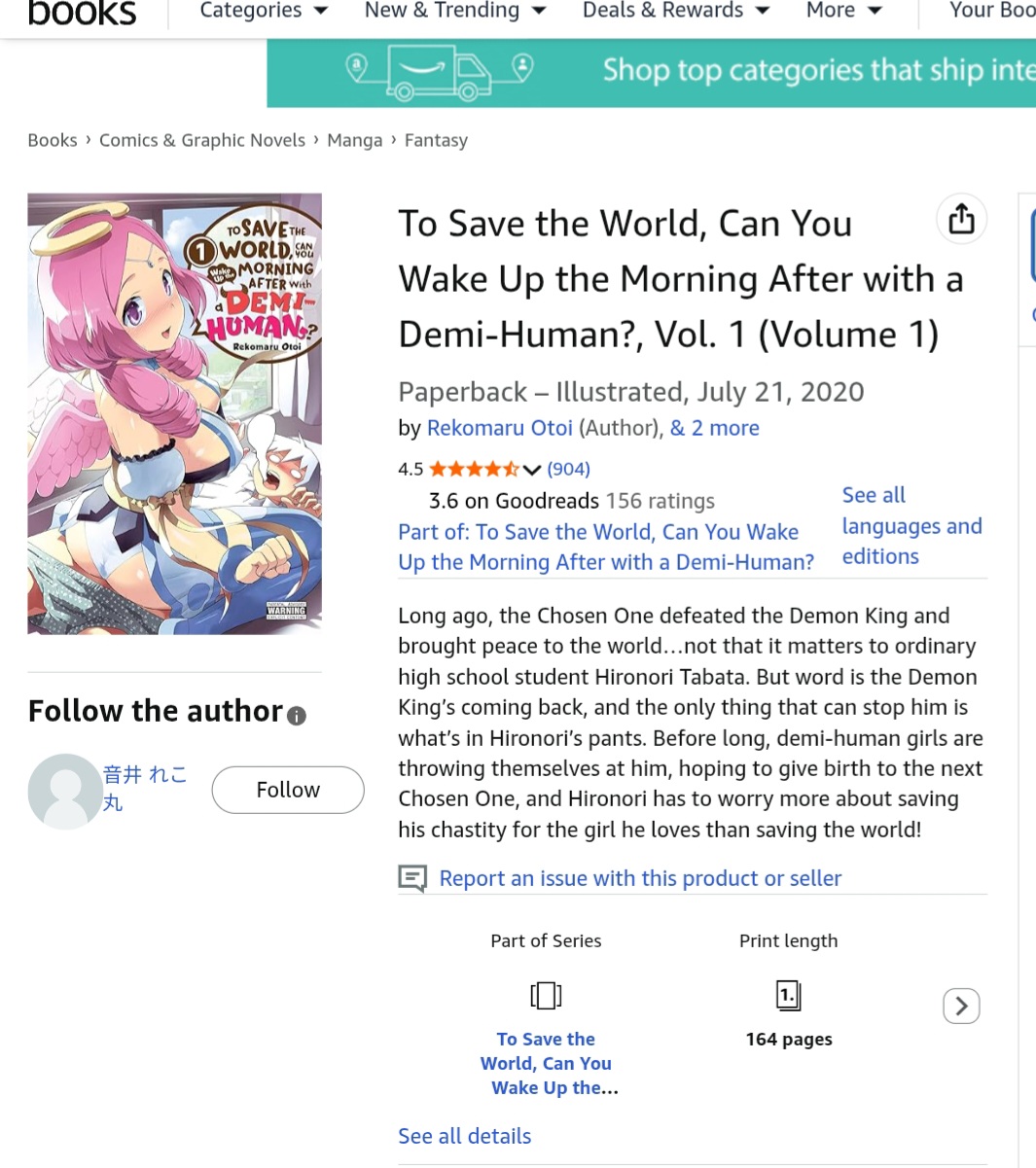Open the Categories dropdown menu

point(264,11)
